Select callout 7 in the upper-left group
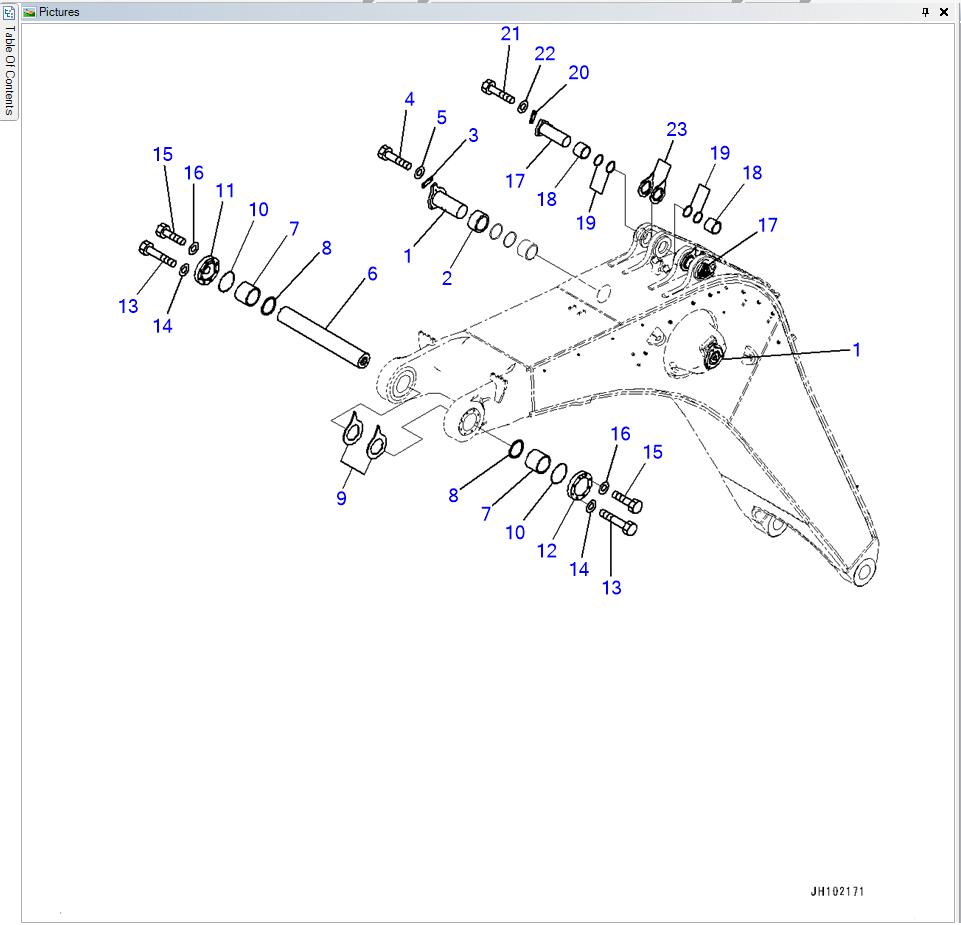The width and height of the screenshot is (961, 925). tap(294, 228)
